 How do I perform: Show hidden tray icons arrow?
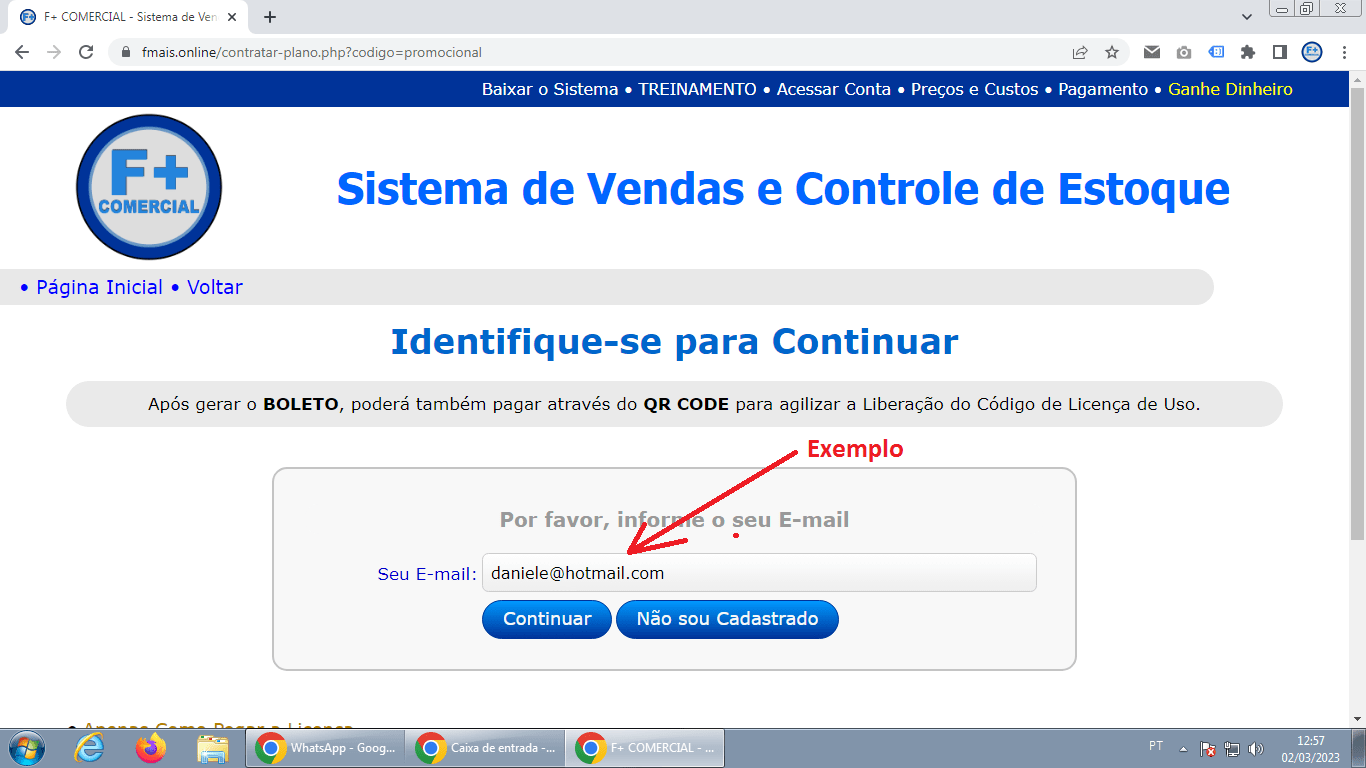pyautogui.click(x=1184, y=748)
